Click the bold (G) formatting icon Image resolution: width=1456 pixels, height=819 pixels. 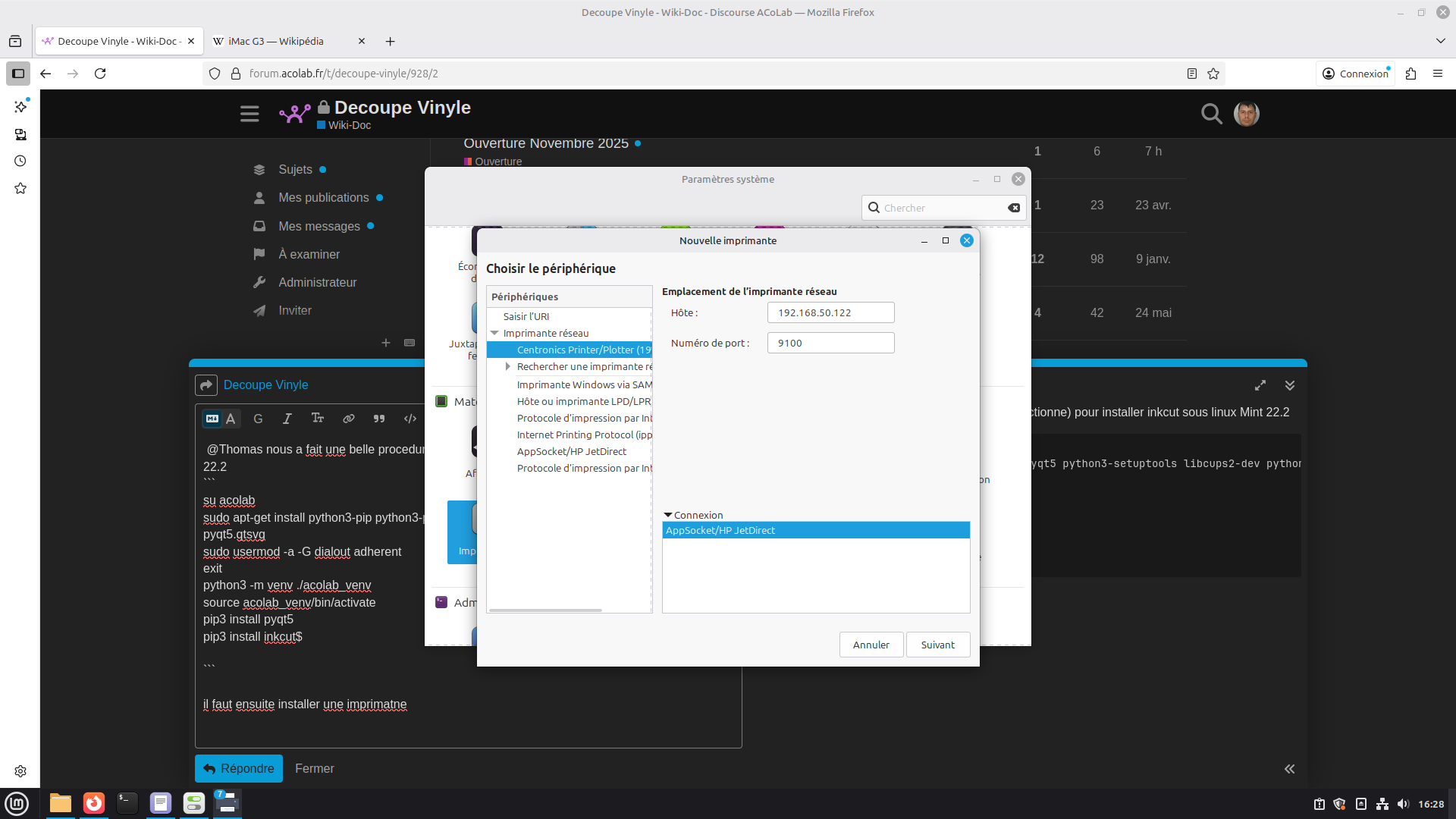pyautogui.click(x=258, y=419)
